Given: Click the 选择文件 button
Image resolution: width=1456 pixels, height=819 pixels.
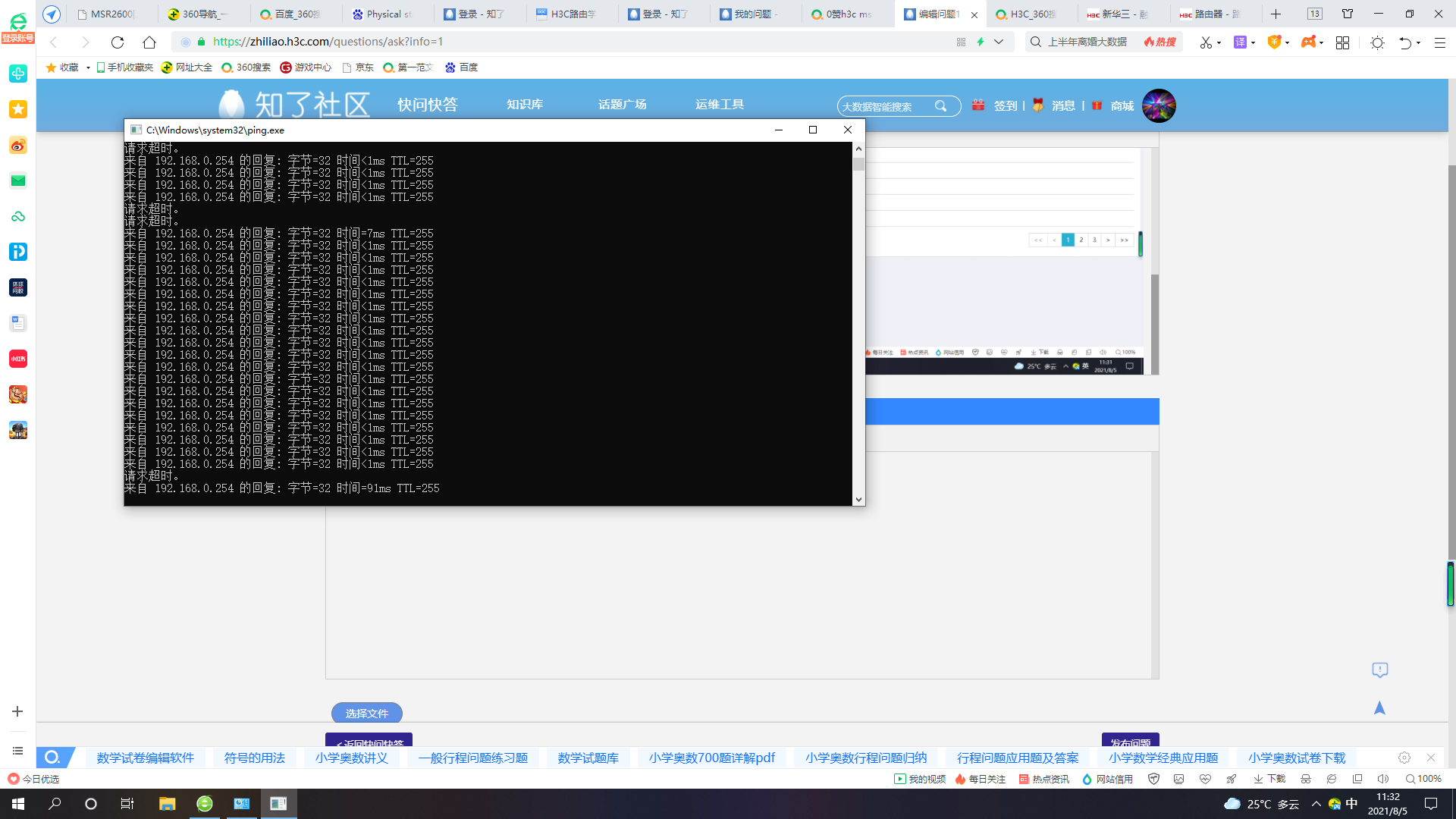Looking at the screenshot, I should 366,713.
